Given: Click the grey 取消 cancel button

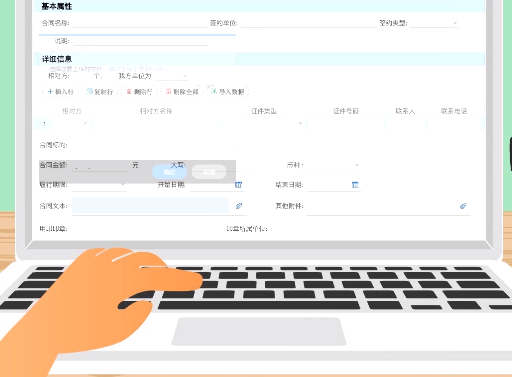Looking at the screenshot, I should (x=209, y=172).
